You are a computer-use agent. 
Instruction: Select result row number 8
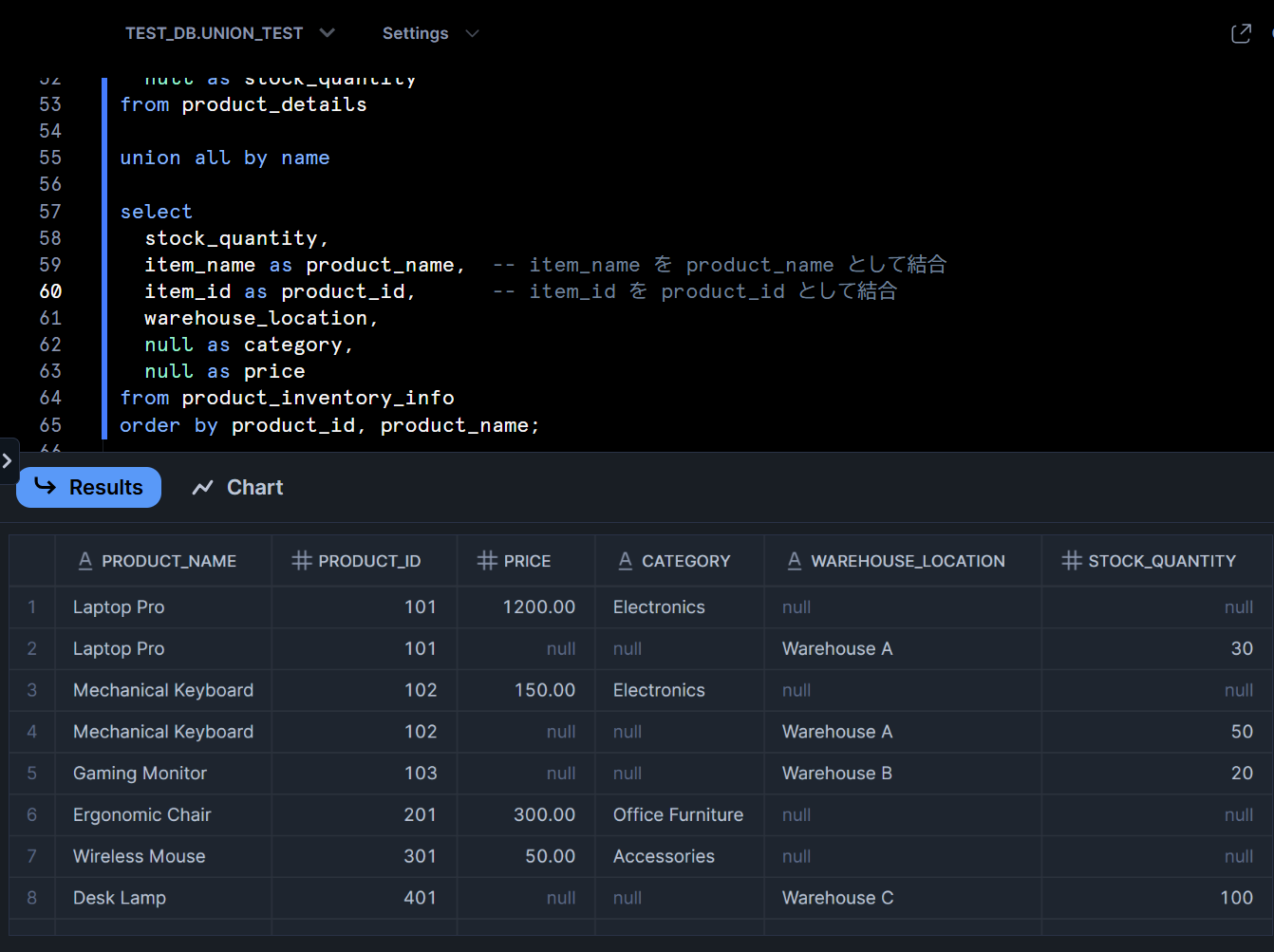click(x=32, y=897)
